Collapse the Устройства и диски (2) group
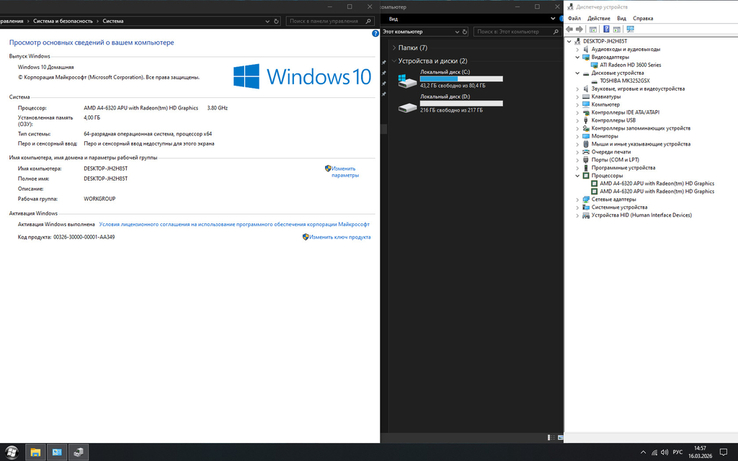The width and height of the screenshot is (738, 461). (394, 61)
